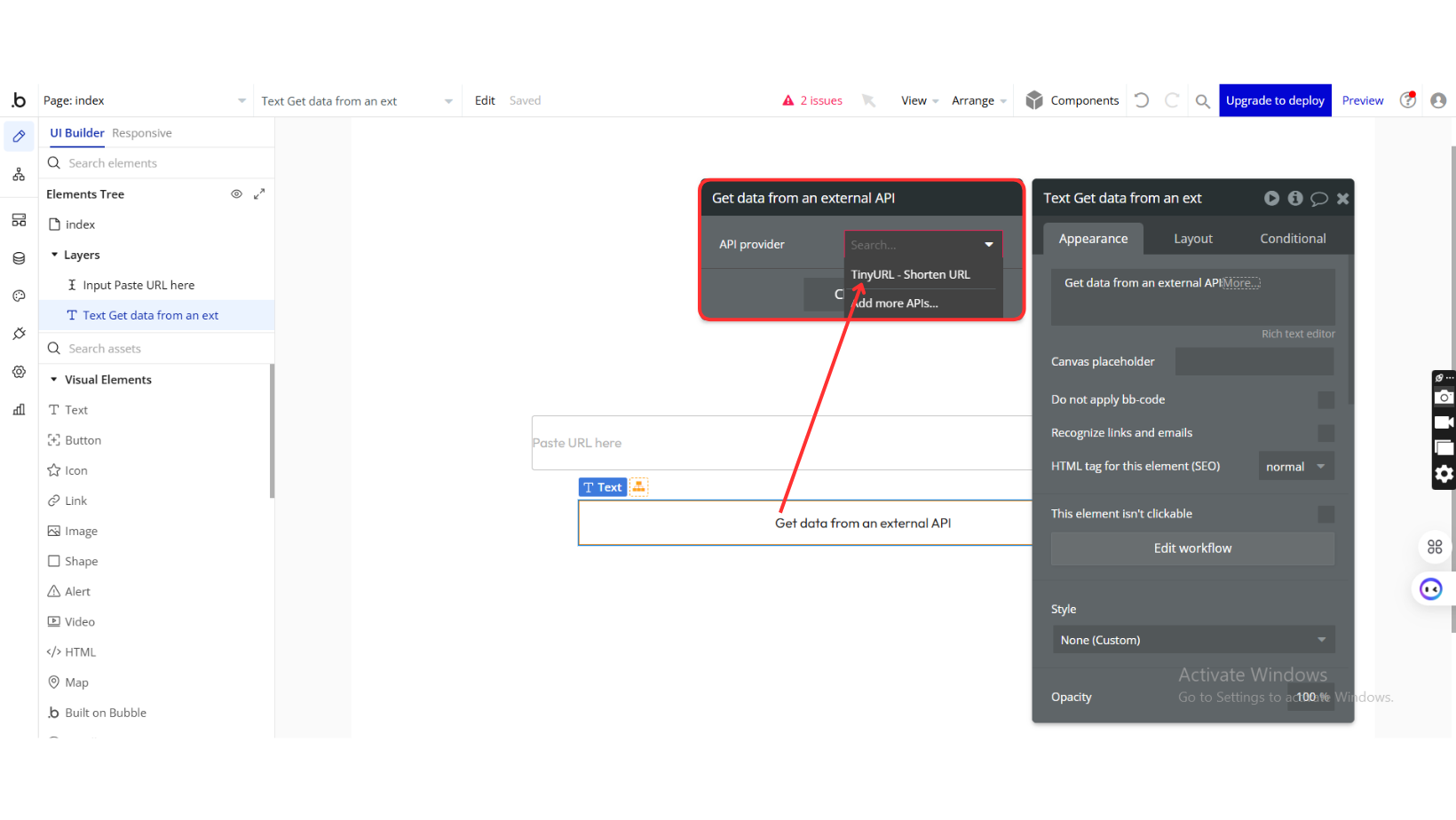Screen dimensions: 1456x820
Task: Open the Design tab pencil icon
Action: click(19, 137)
